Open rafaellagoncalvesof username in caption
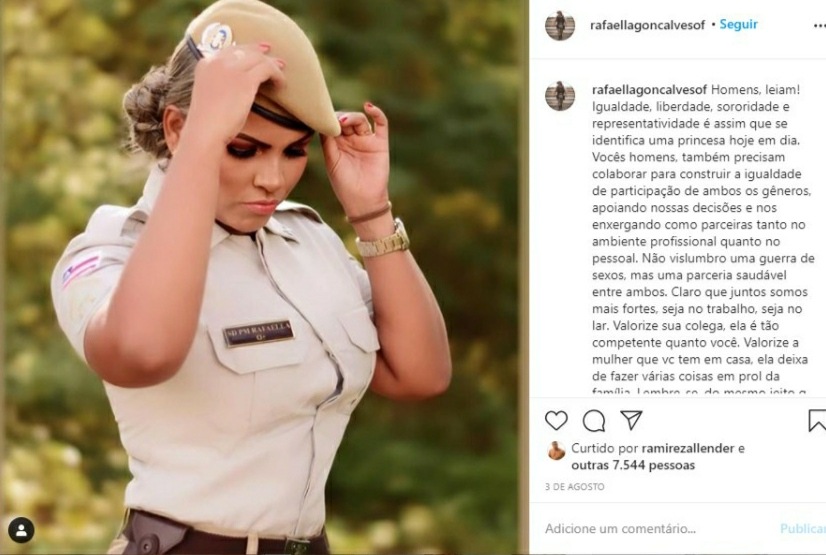The image size is (826, 555). [x=650, y=90]
